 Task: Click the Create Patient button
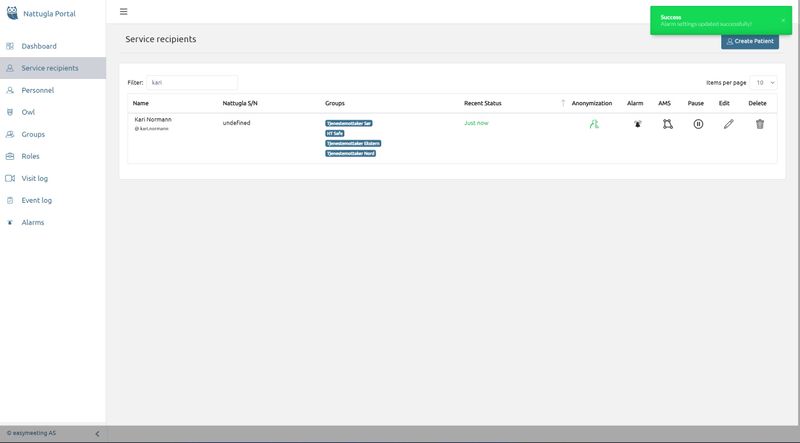pyautogui.click(x=750, y=41)
